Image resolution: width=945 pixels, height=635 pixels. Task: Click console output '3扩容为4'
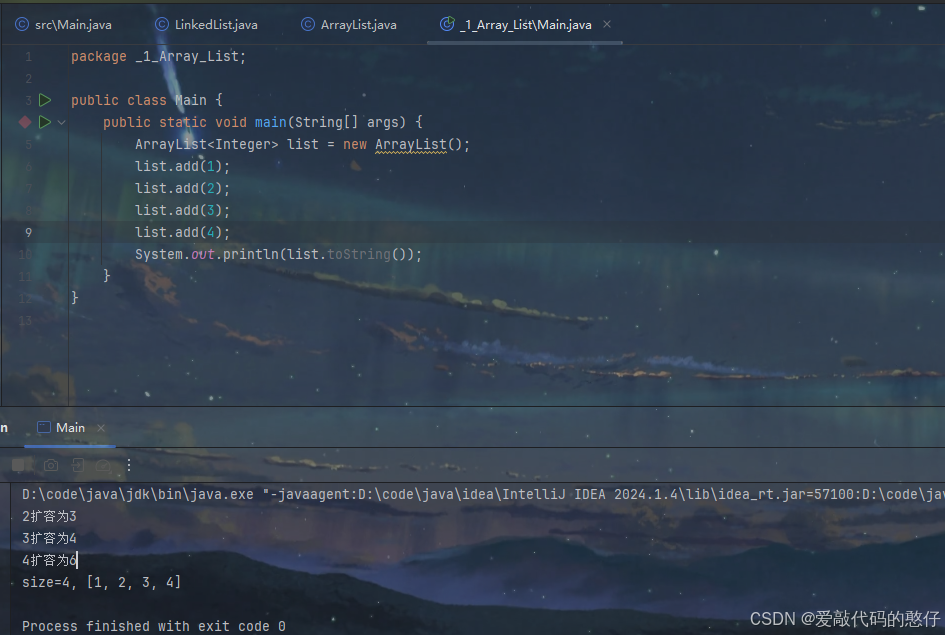click(x=49, y=538)
